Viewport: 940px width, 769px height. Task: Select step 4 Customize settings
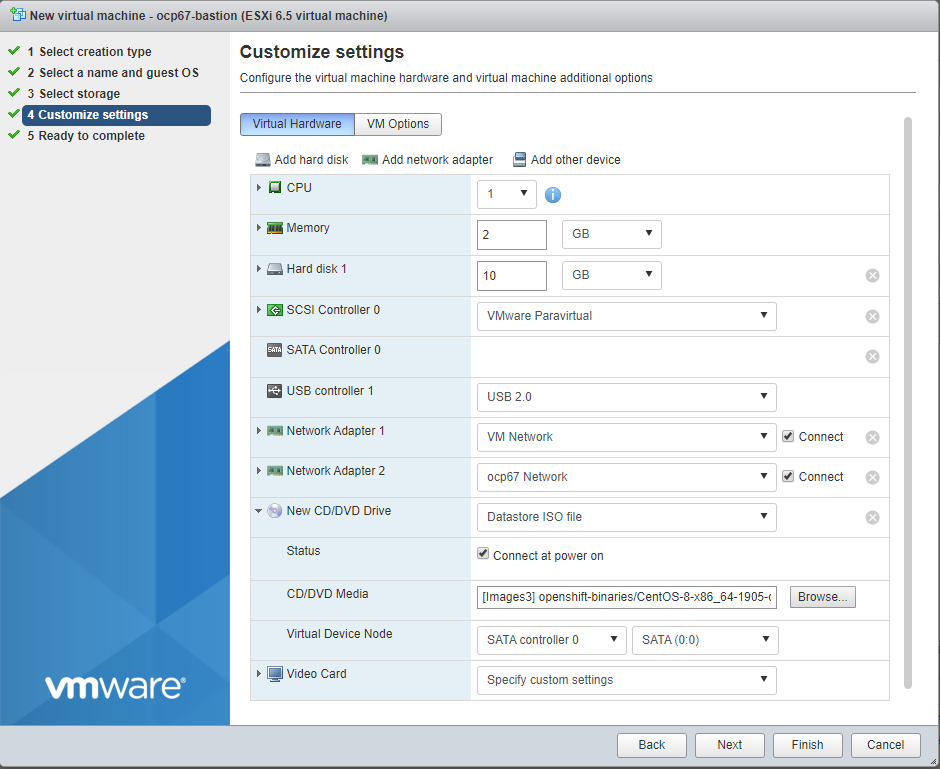[116, 115]
